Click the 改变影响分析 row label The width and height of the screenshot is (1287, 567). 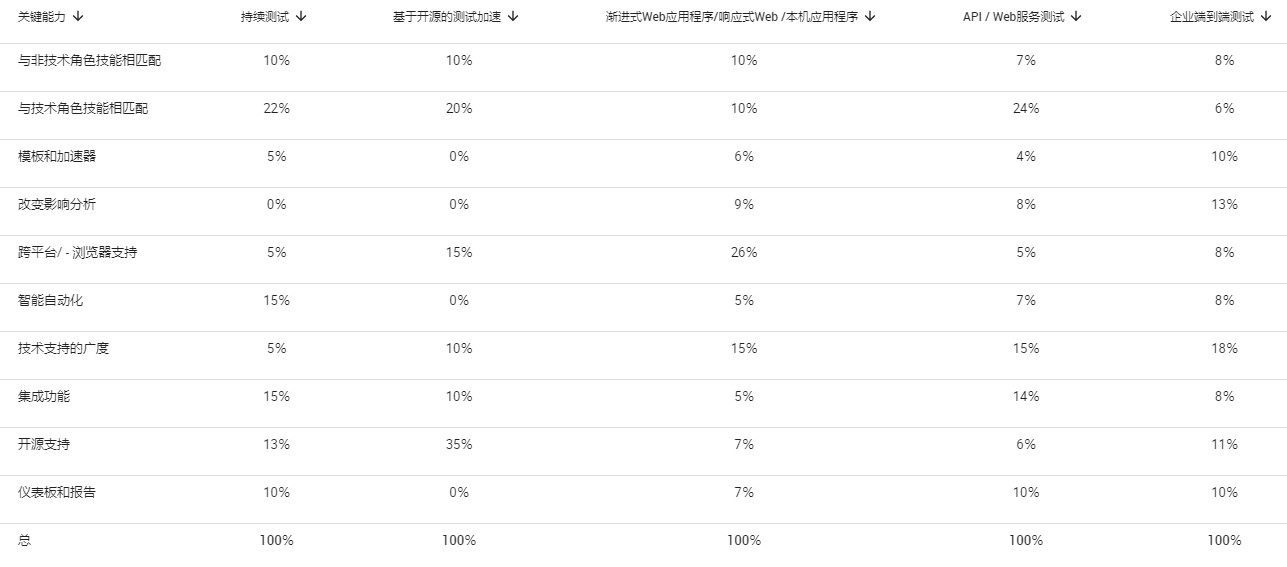coord(57,204)
